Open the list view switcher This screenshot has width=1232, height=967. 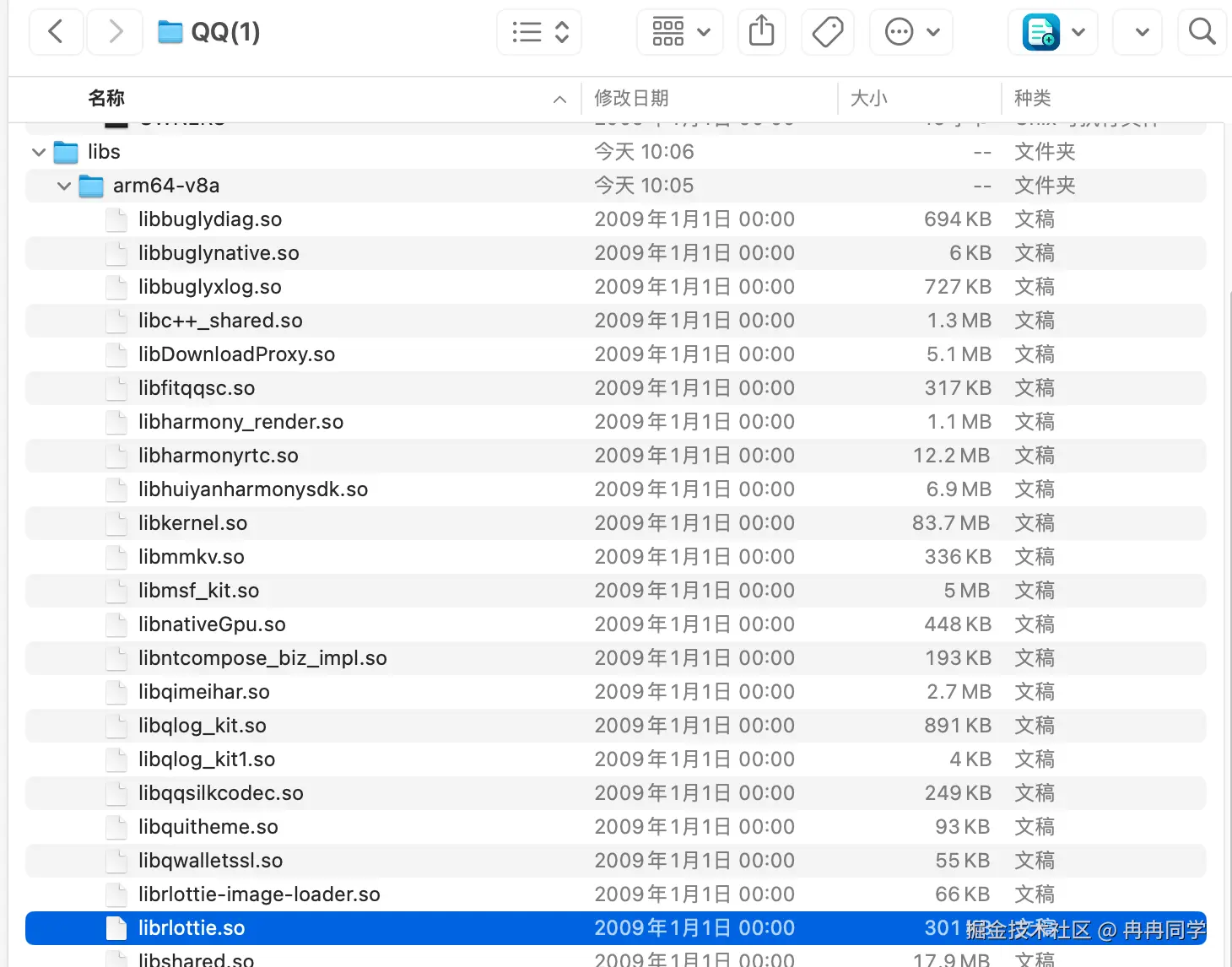pyautogui.click(x=539, y=32)
